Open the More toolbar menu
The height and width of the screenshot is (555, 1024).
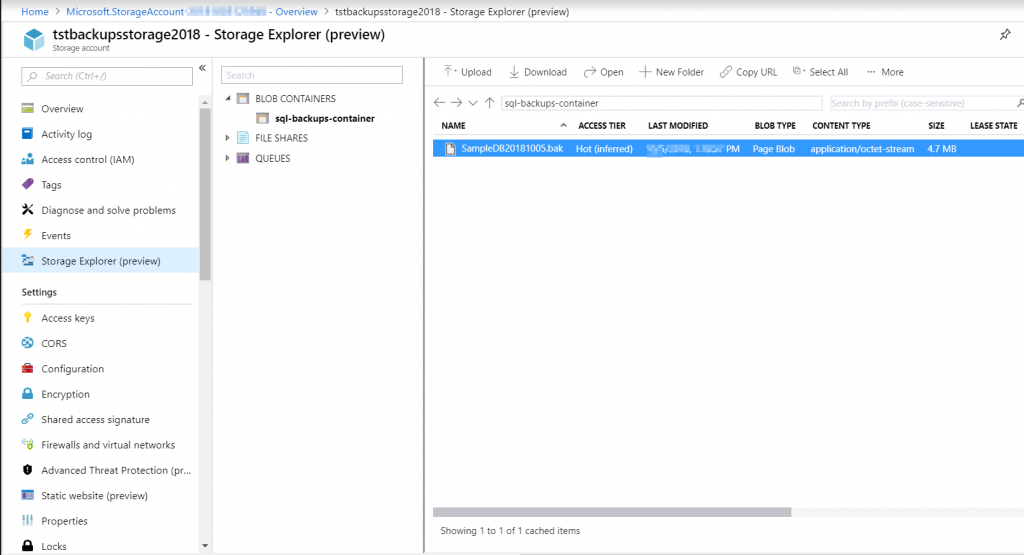coord(885,72)
